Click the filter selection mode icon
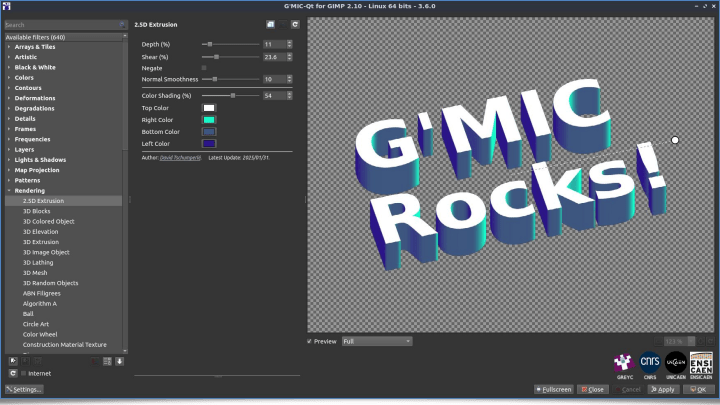The width and height of the screenshot is (720, 405). 107,361
